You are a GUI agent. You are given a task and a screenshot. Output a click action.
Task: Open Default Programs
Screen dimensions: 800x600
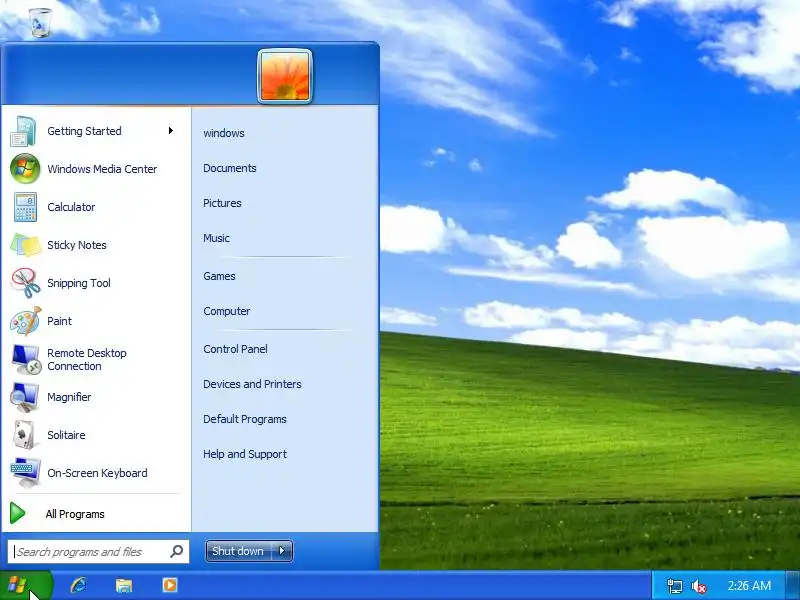(244, 419)
